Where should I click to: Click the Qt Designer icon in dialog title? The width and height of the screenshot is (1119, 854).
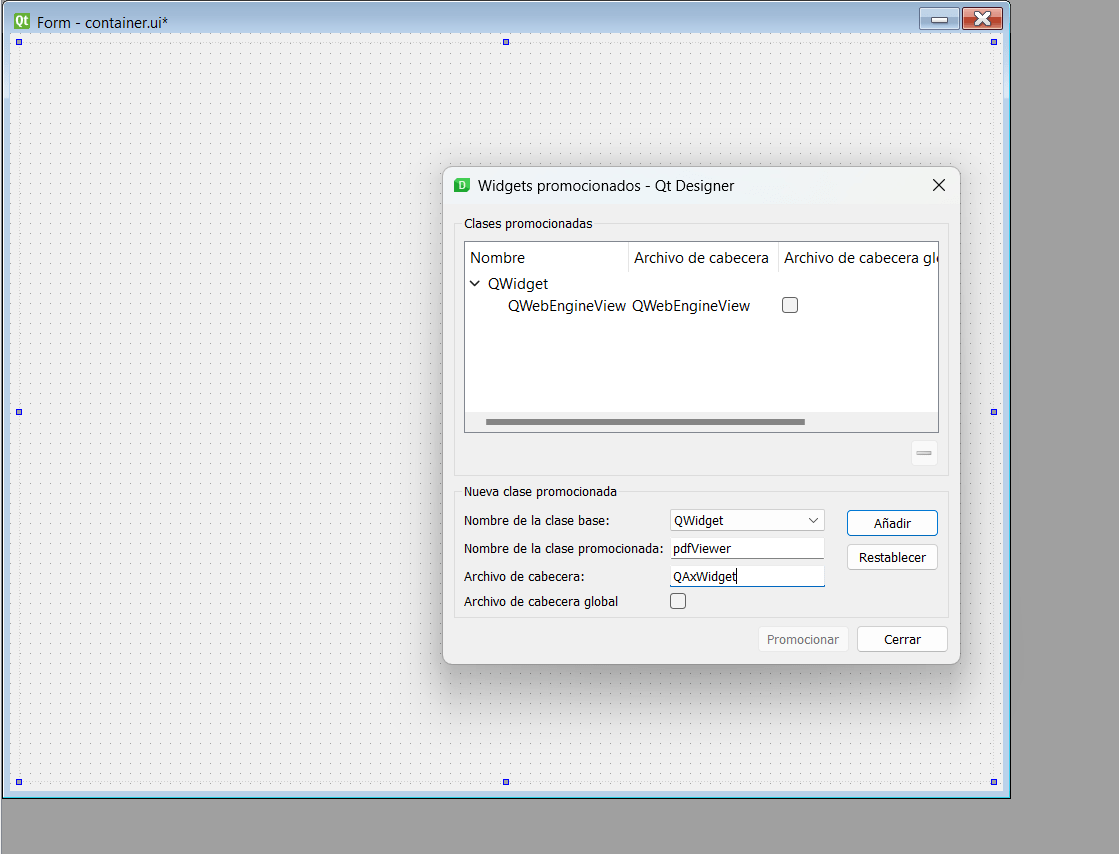click(x=462, y=185)
